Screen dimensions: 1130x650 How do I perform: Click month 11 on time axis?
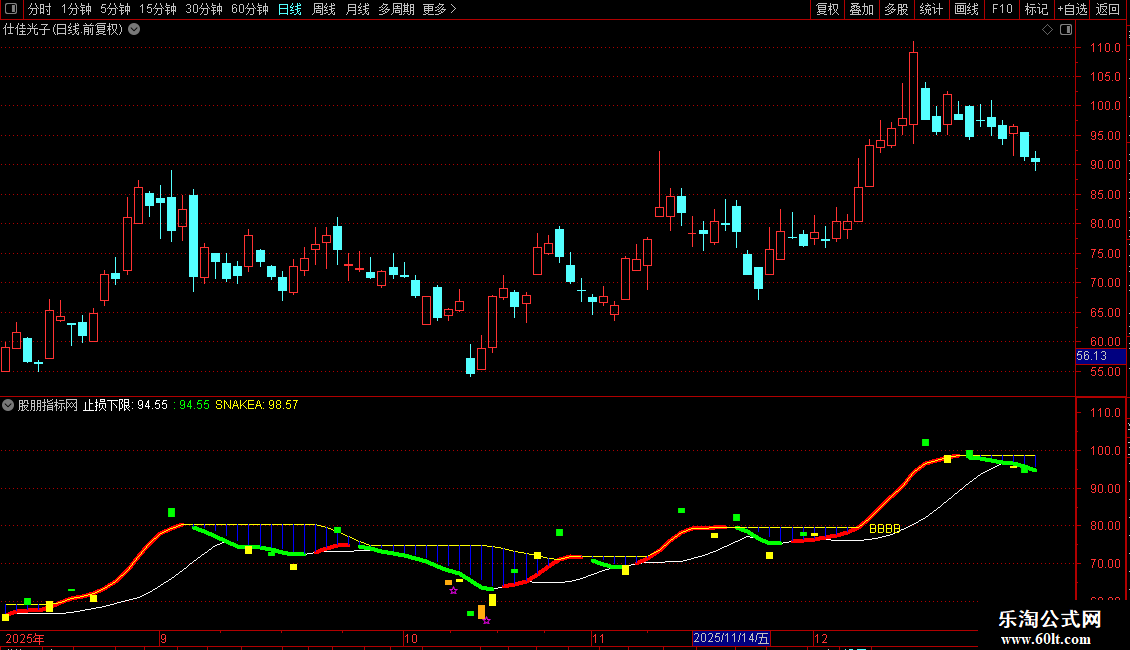coord(598,638)
